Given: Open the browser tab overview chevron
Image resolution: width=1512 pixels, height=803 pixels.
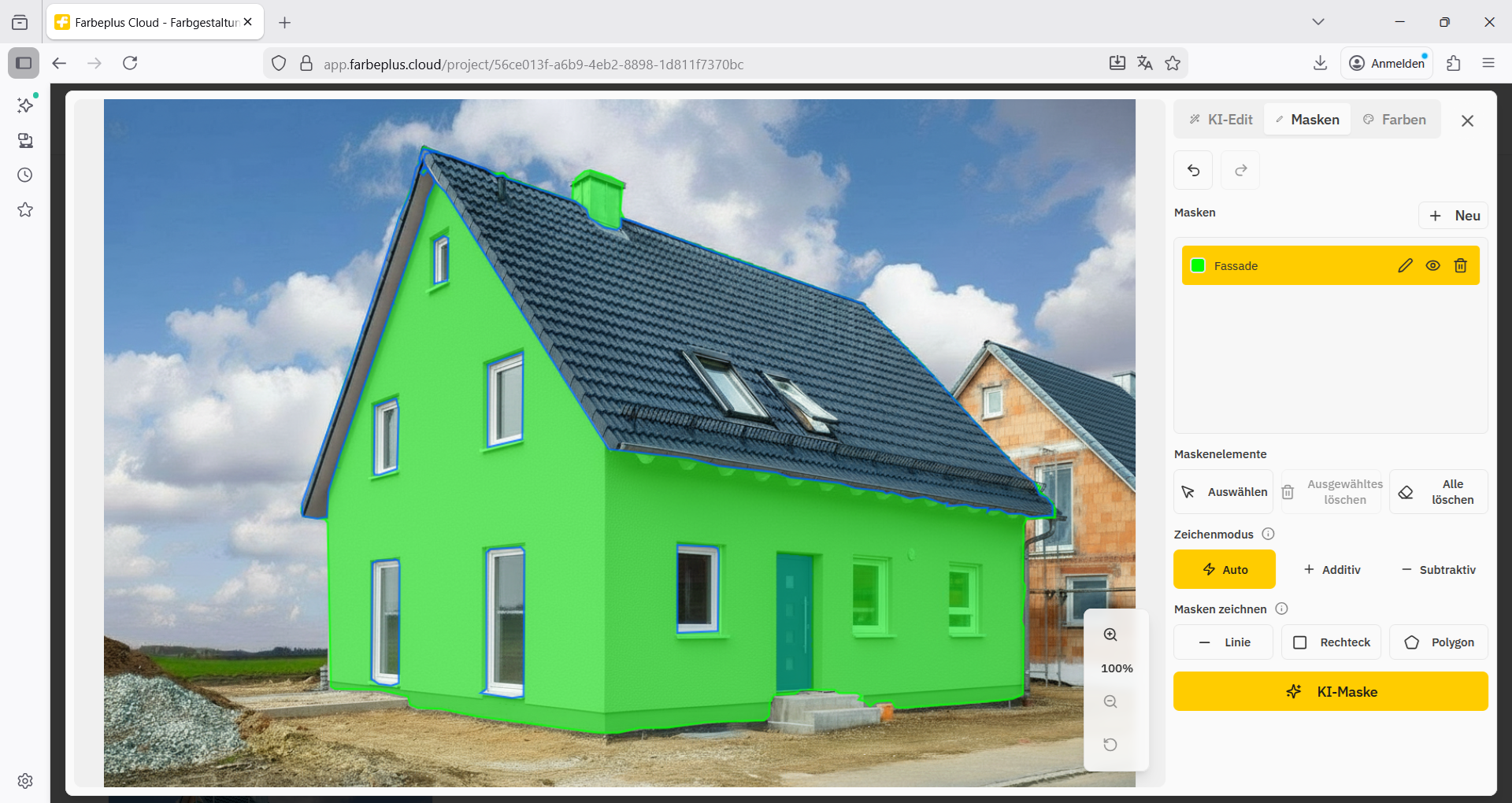Looking at the screenshot, I should [1318, 21].
